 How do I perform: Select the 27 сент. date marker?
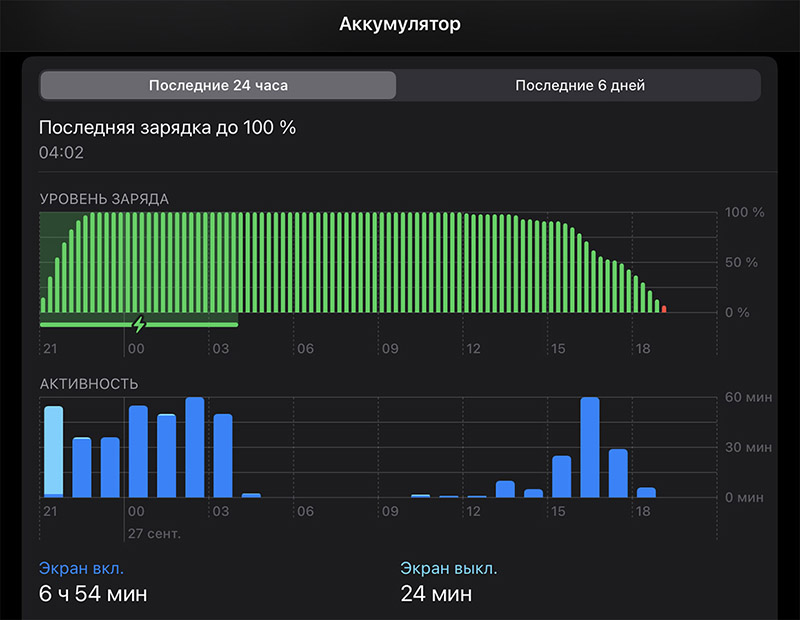click(x=154, y=534)
